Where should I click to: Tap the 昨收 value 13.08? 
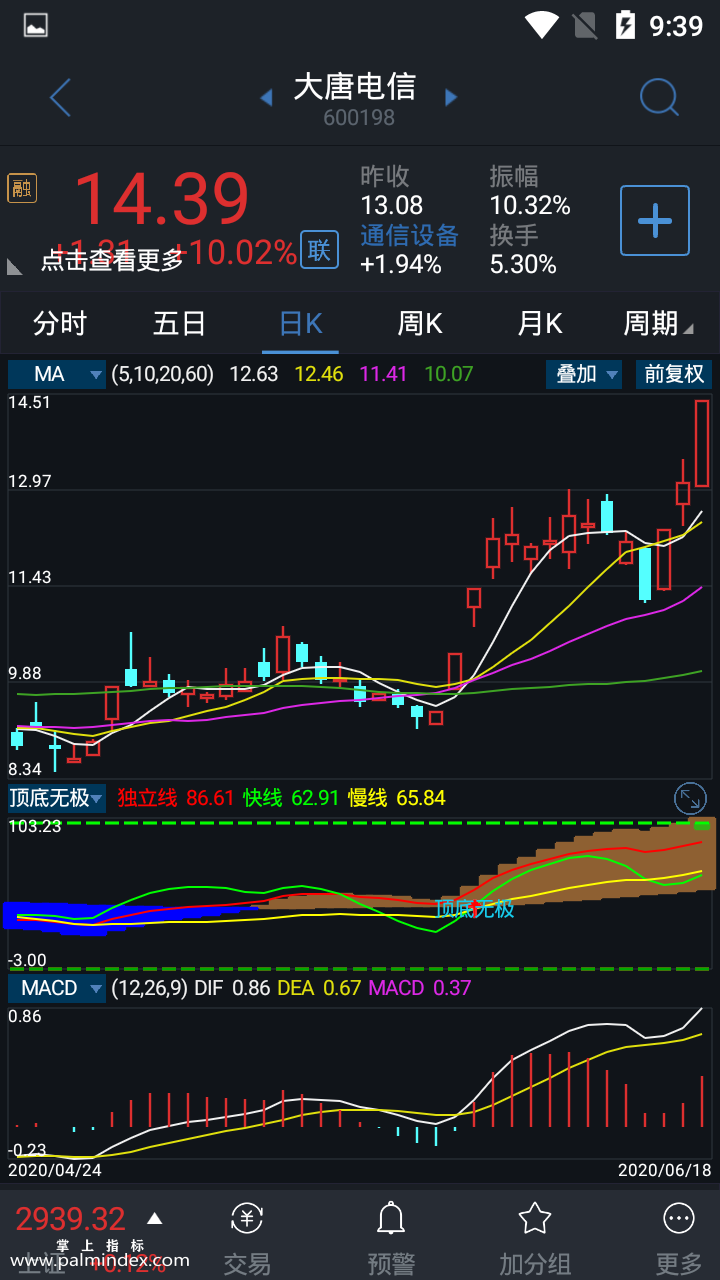392,205
